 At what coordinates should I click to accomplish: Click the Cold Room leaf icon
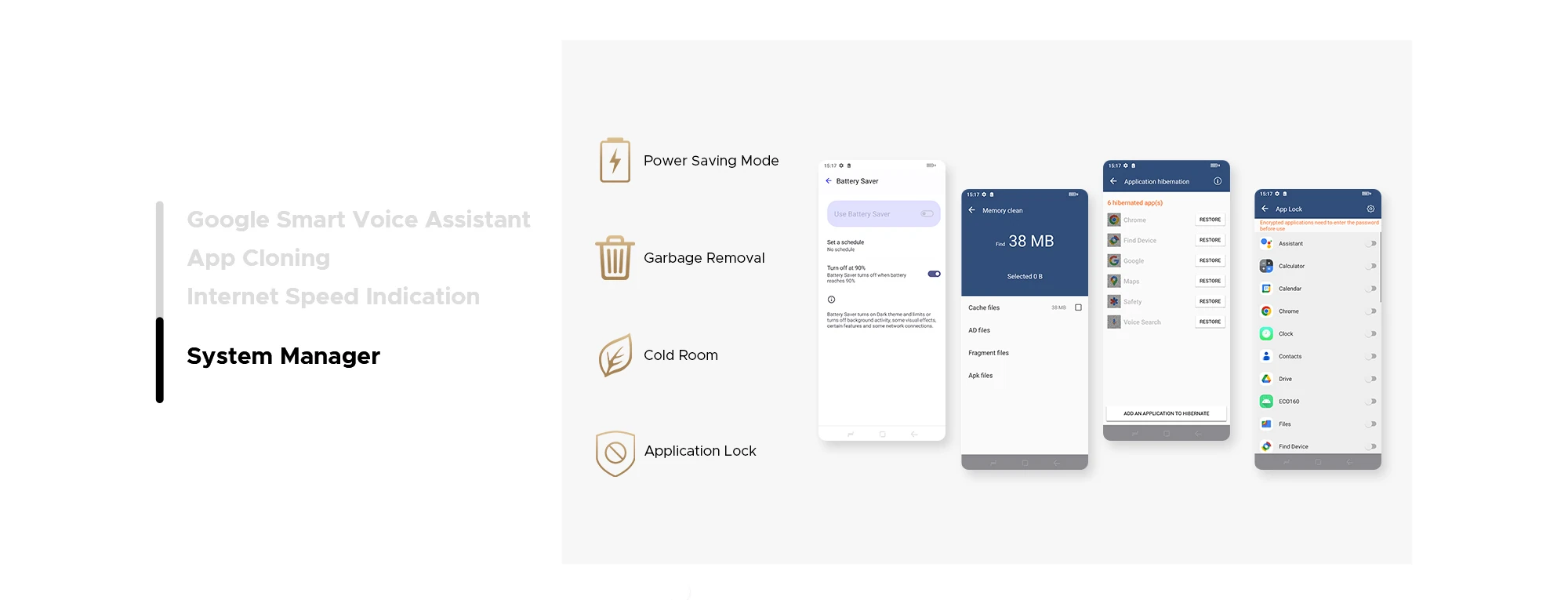pyautogui.click(x=615, y=355)
